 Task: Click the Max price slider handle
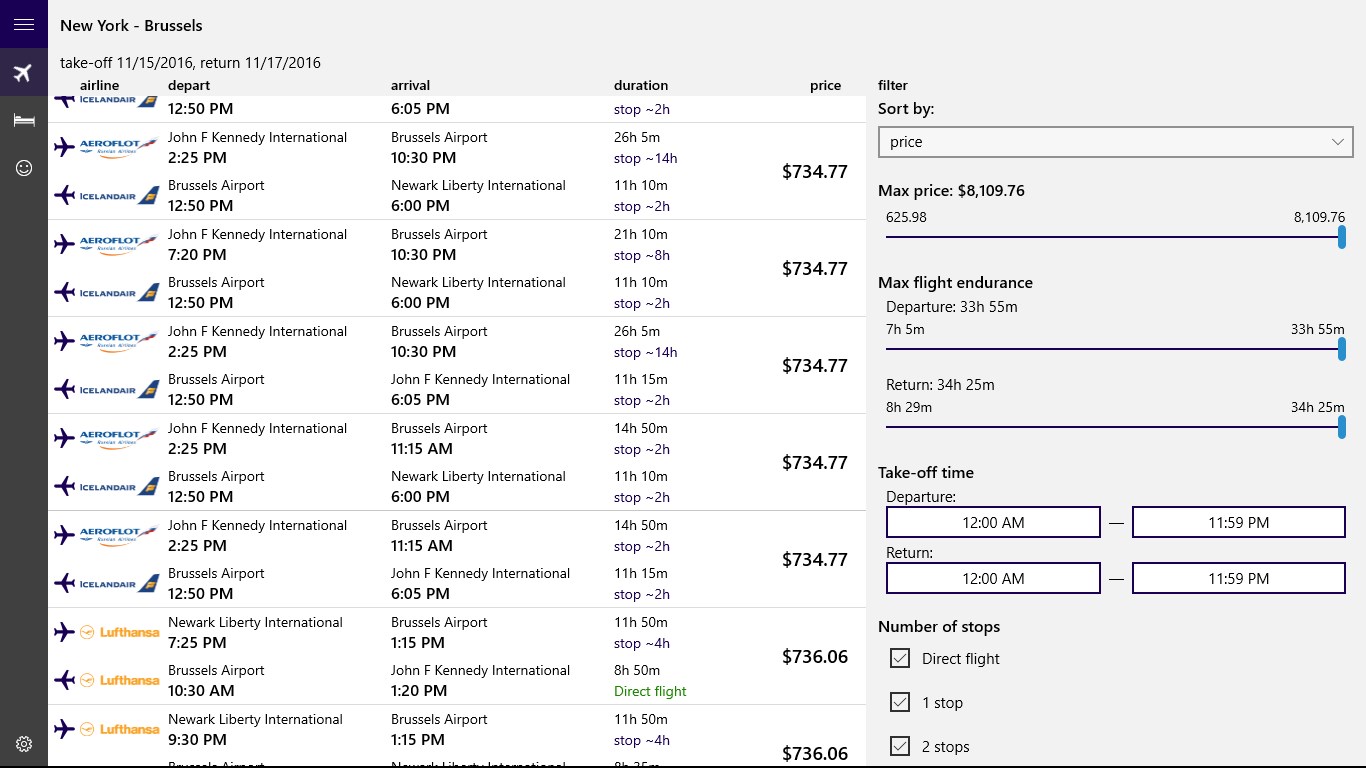coord(1342,237)
